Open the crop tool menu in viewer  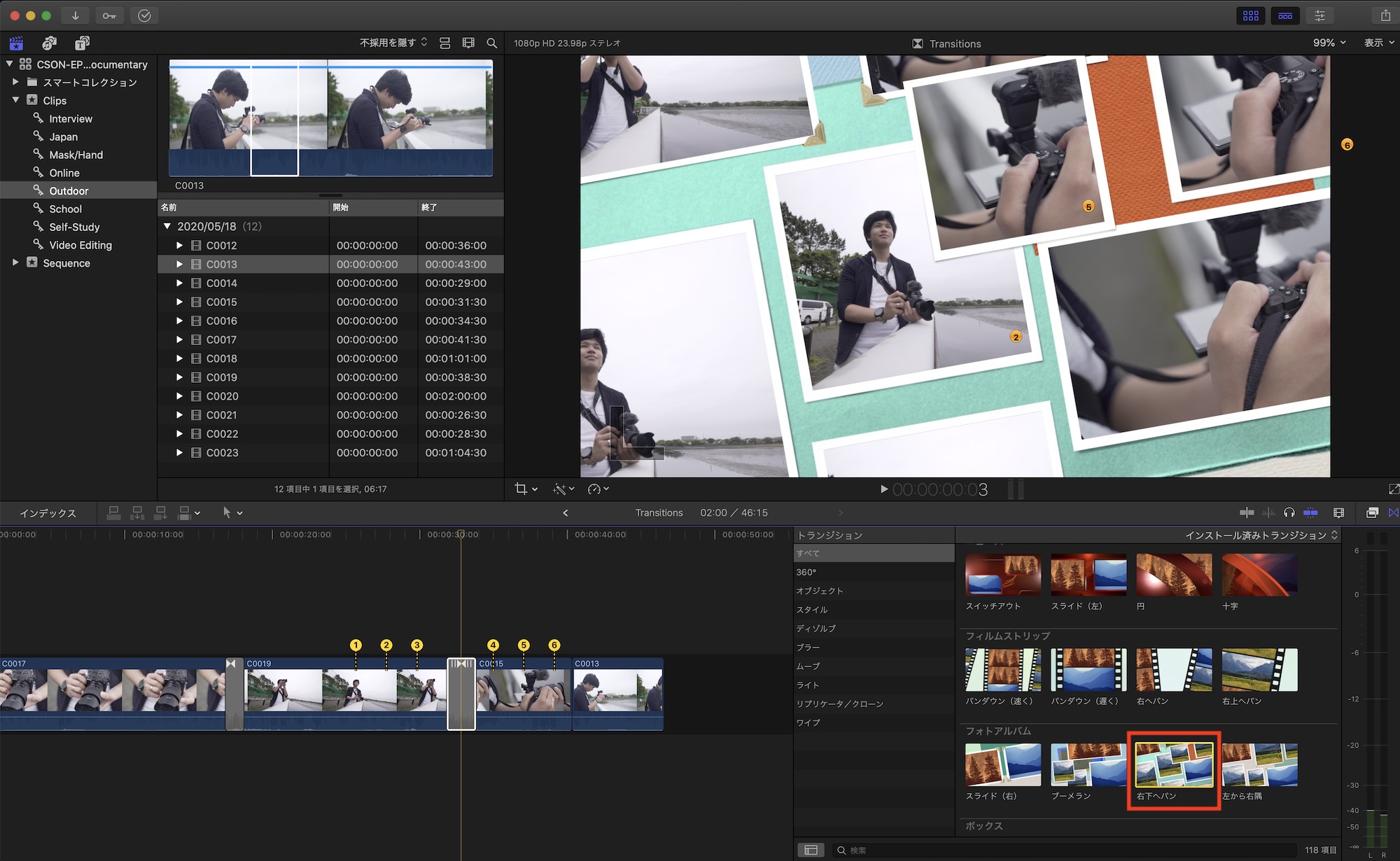(x=526, y=489)
